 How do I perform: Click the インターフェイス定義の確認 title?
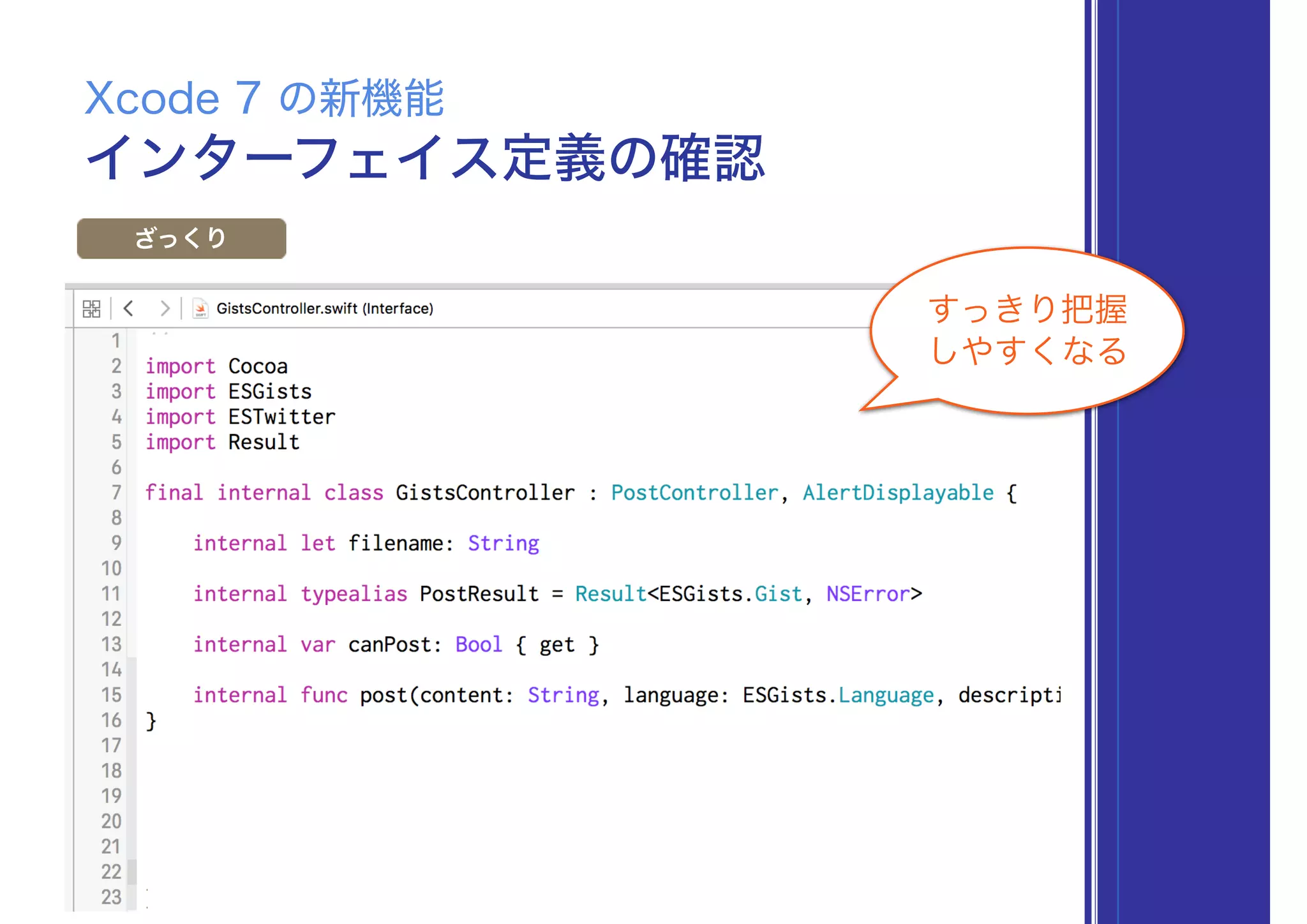pyautogui.click(x=425, y=158)
